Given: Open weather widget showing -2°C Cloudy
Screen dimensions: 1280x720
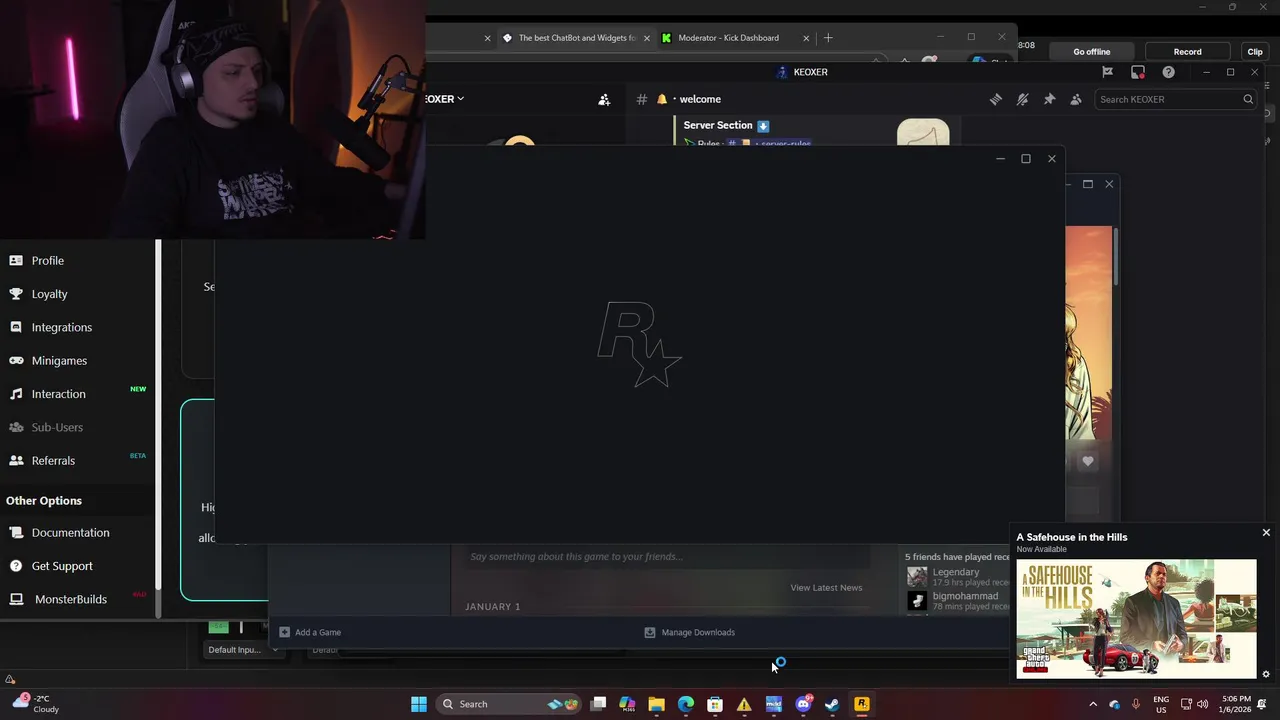Looking at the screenshot, I should 36,704.
